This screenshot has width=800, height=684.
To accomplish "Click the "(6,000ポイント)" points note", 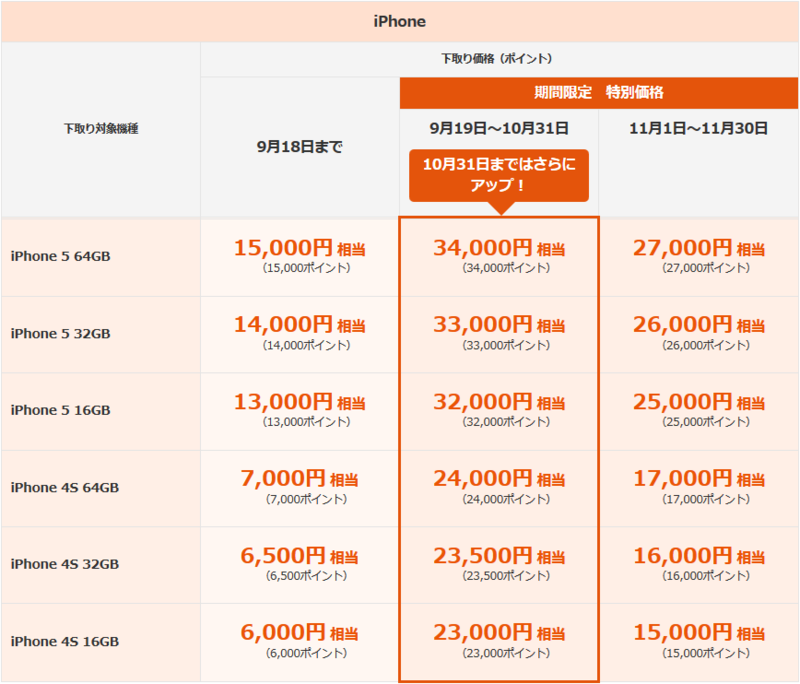I will tap(307, 653).
